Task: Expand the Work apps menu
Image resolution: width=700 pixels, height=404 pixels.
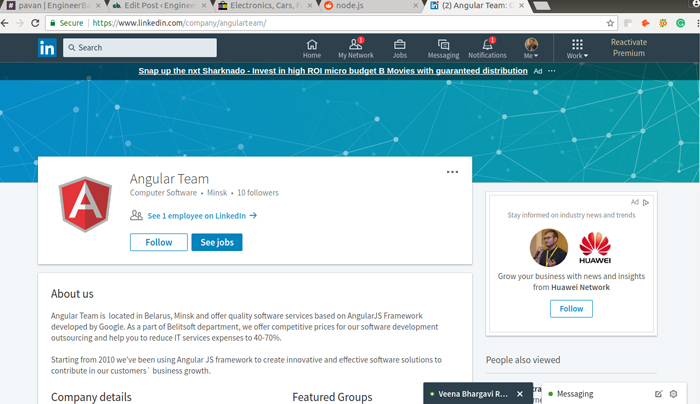Action: 577,48
